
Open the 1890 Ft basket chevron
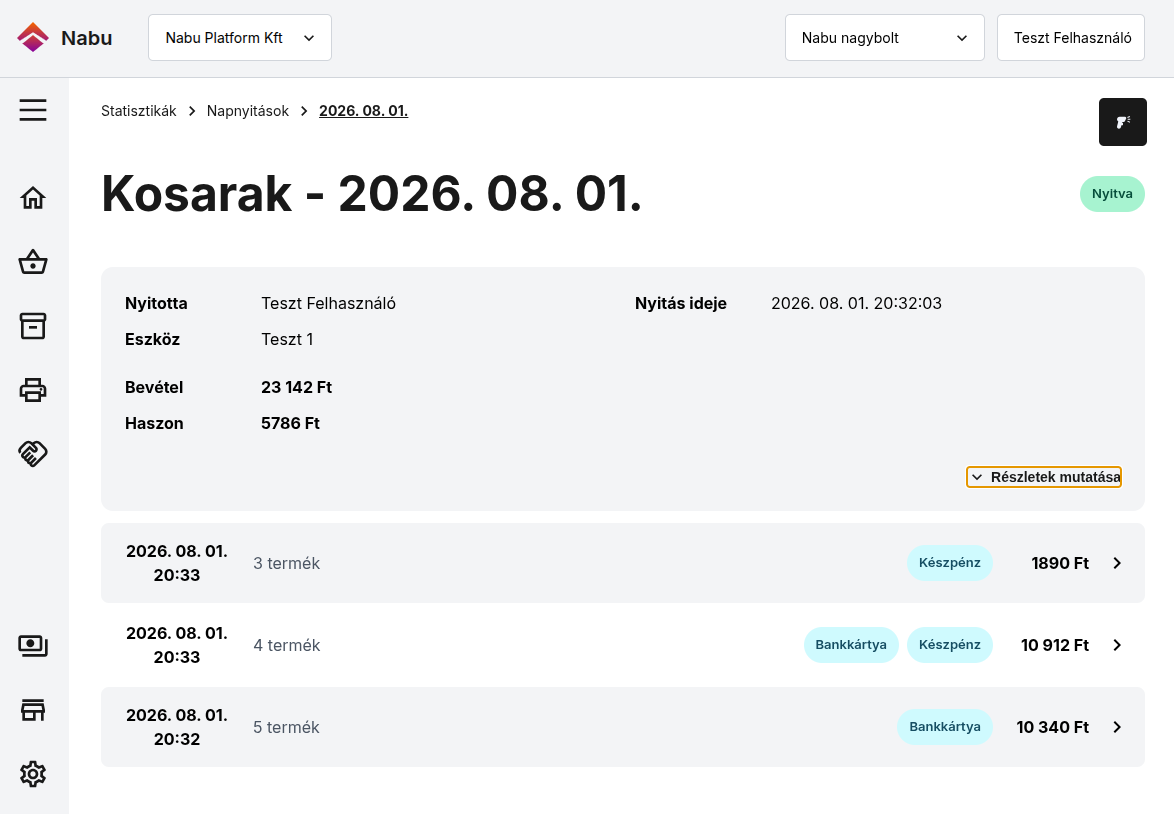(x=1117, y=563)
